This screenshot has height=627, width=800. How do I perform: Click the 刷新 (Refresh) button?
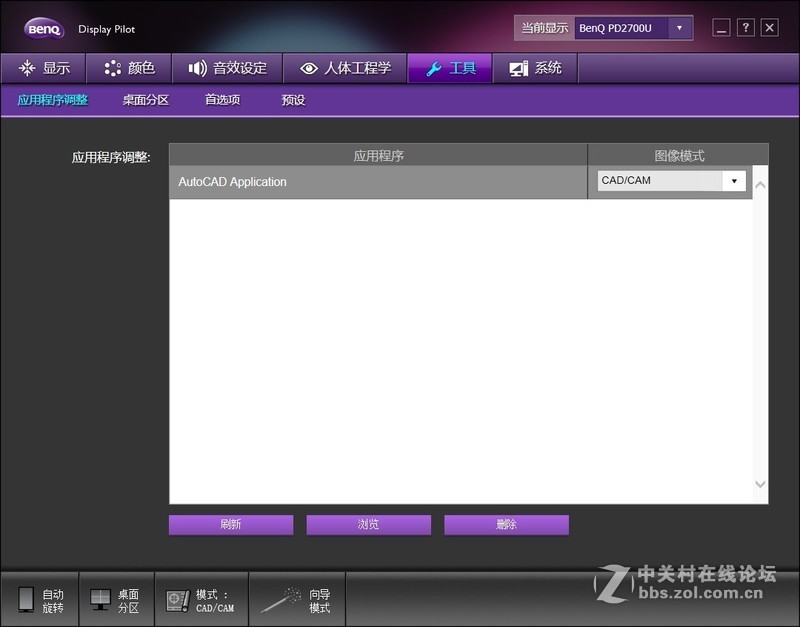[230, 524]
